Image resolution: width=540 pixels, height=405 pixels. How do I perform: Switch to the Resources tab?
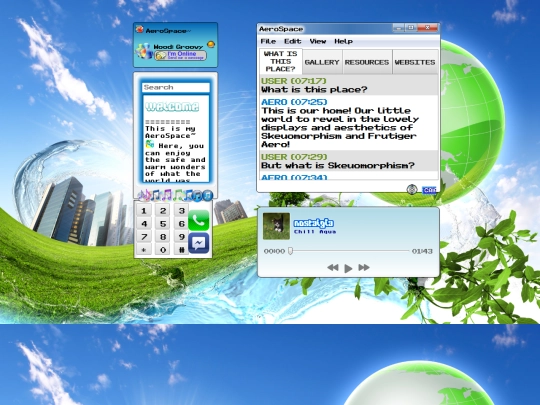[x=367, y=62]
